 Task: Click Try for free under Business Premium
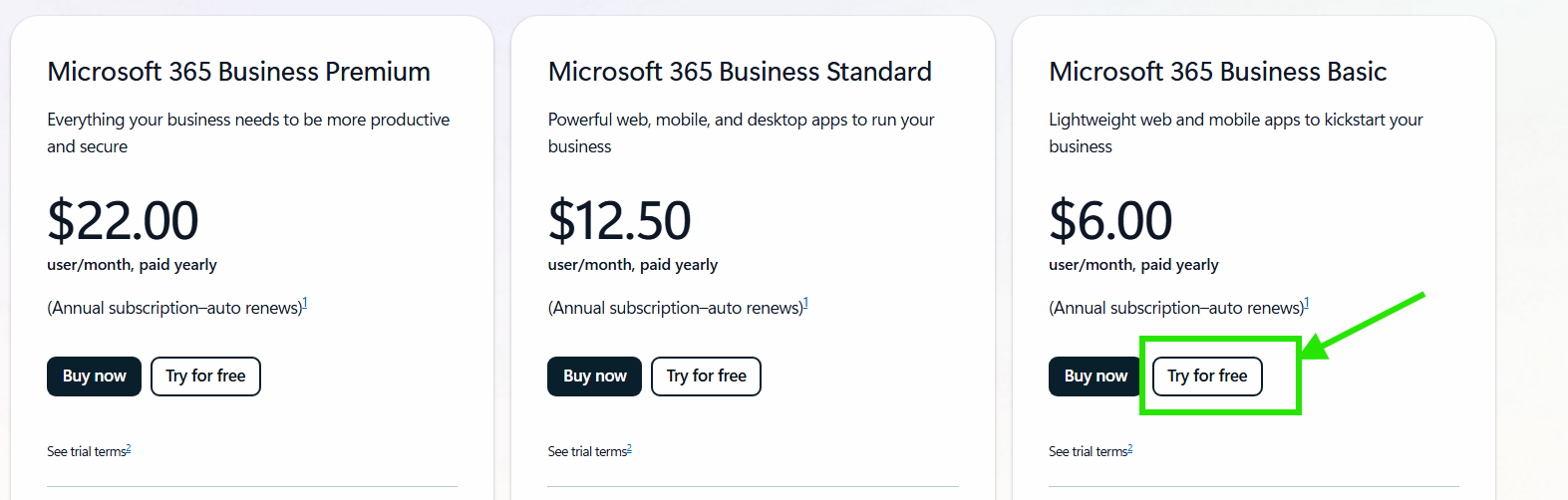(x=205, y=376)
